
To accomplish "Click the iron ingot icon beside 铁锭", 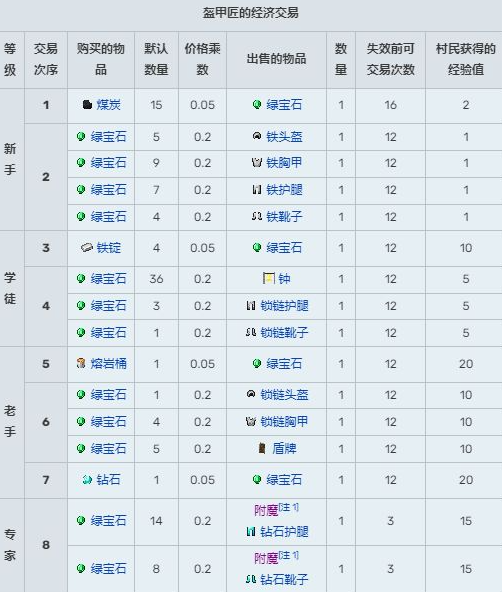I will (x=87, y=248).
